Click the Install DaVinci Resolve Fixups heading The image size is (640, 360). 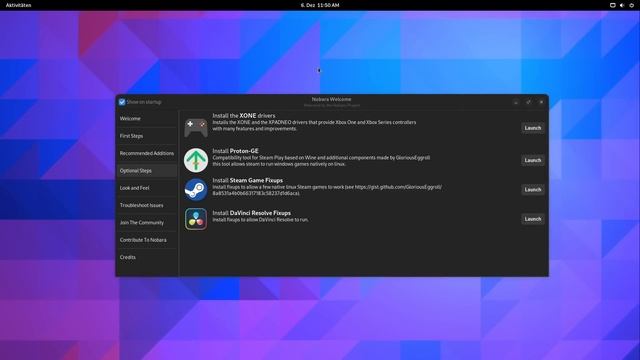click(251, 213)
